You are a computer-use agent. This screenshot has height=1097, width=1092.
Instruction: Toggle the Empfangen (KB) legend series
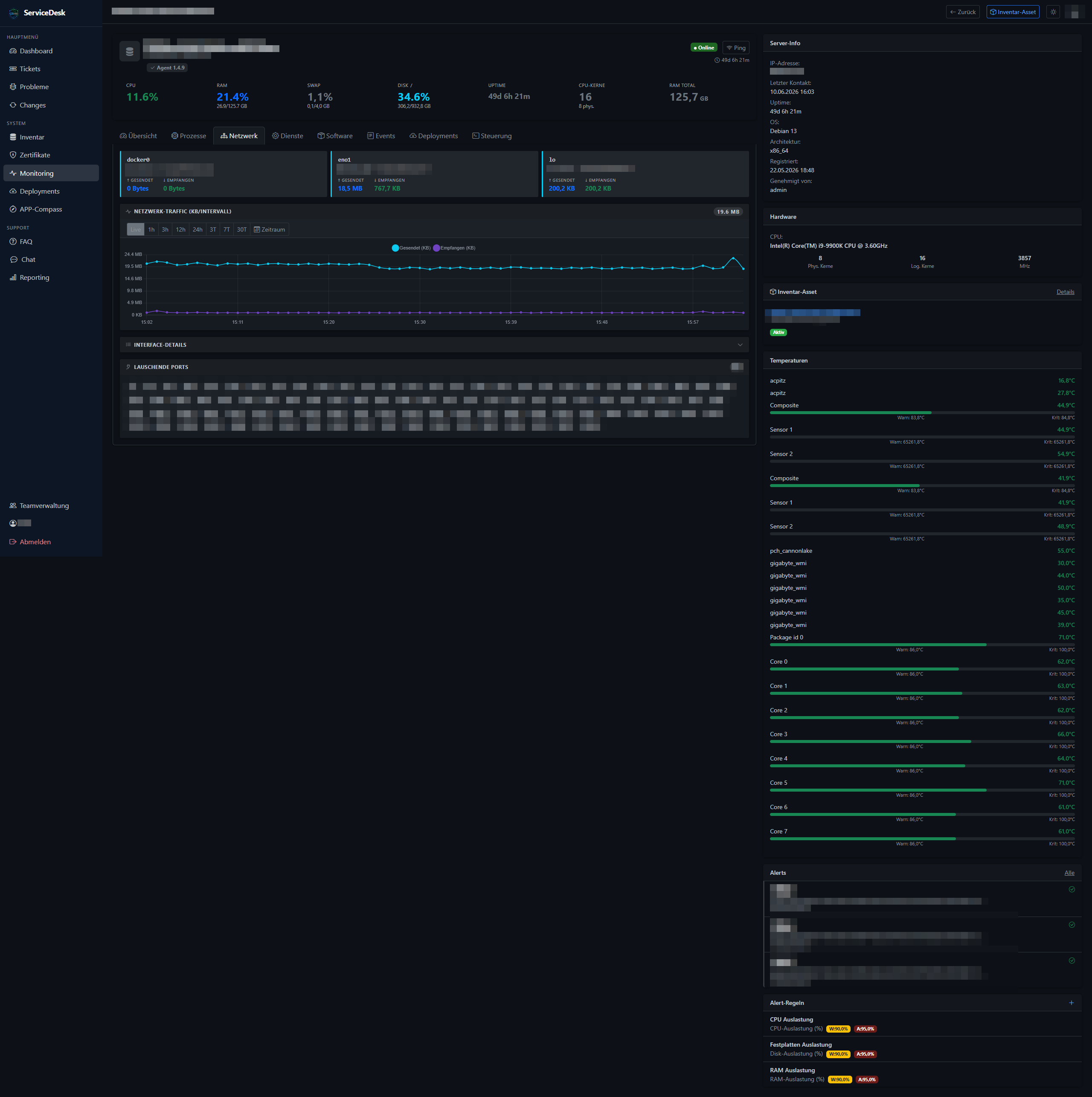[x=454, y=248]
